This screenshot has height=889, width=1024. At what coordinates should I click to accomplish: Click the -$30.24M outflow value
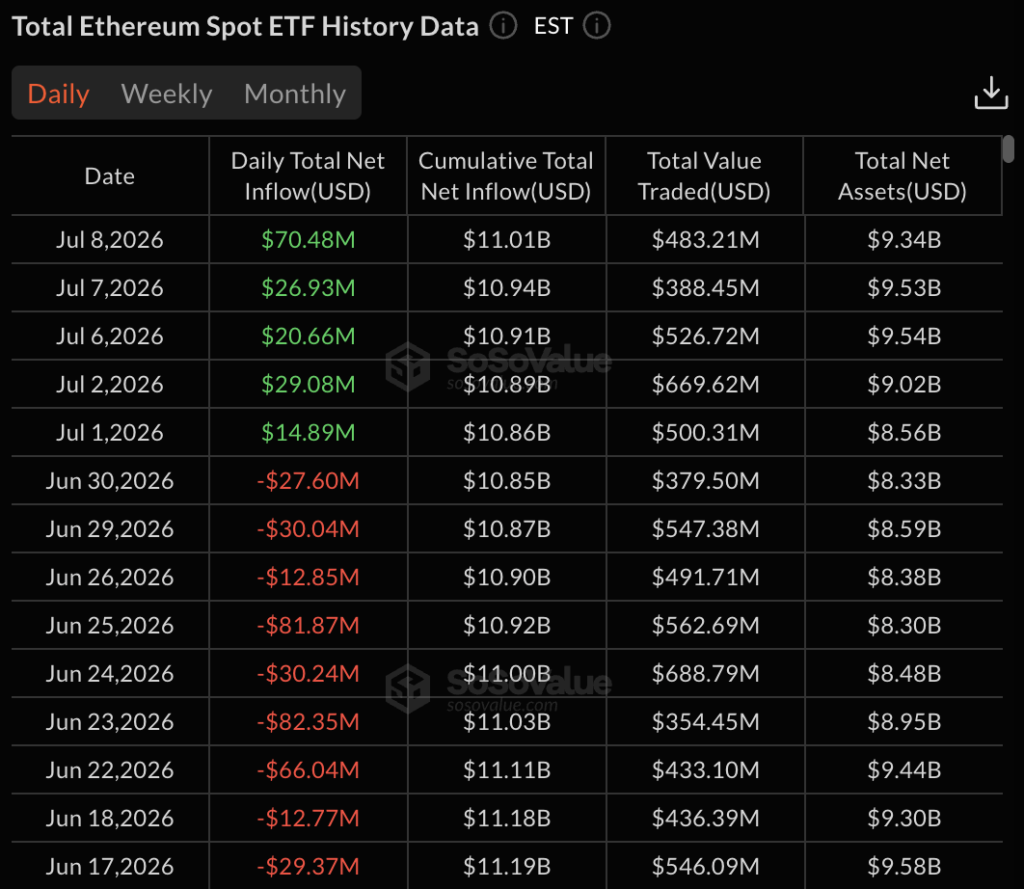(x=308, y=674)
